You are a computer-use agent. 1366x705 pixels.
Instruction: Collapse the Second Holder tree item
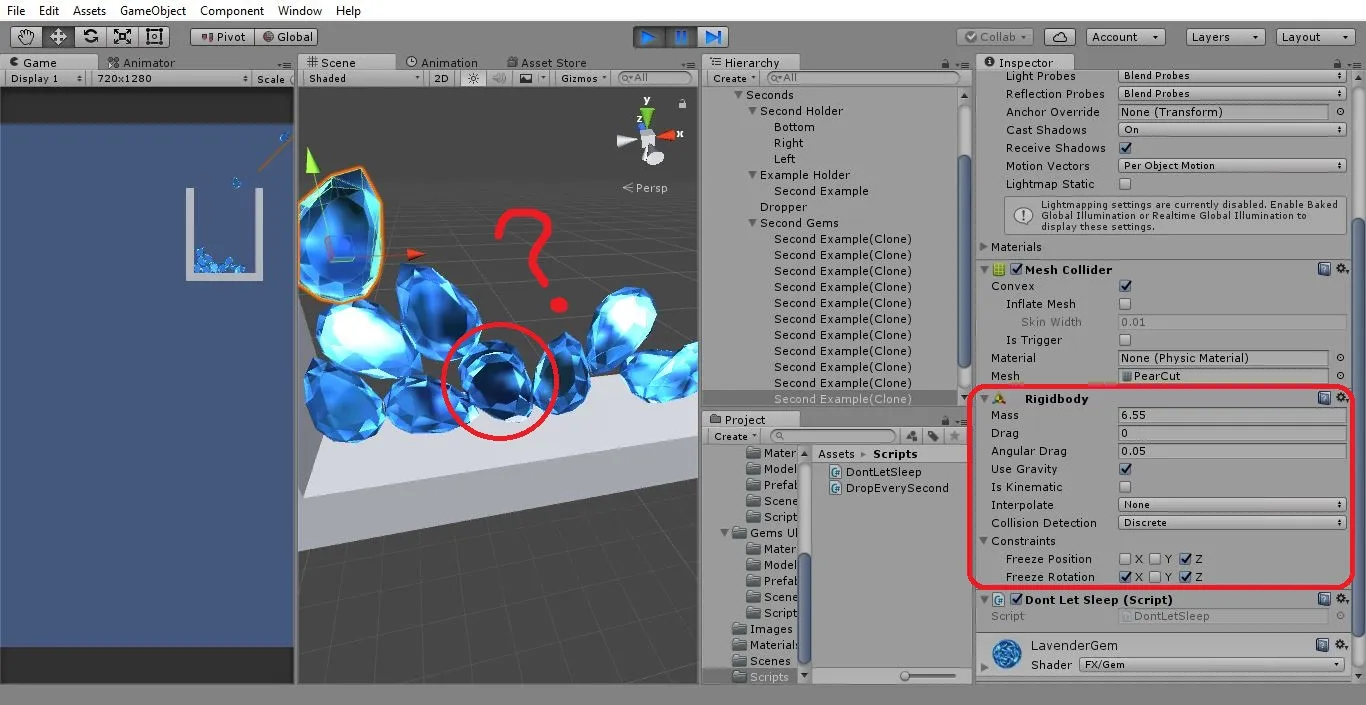(x=753, y=111)
